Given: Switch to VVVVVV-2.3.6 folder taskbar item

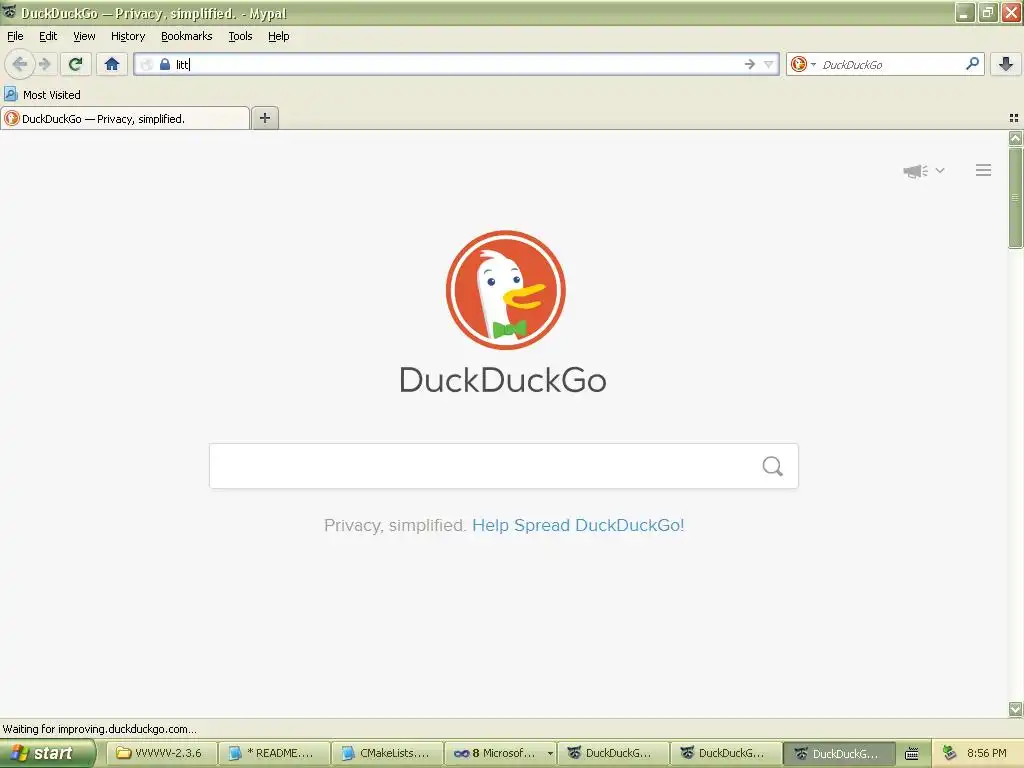Looking at the screenshot, I should (x=161, y=753).
